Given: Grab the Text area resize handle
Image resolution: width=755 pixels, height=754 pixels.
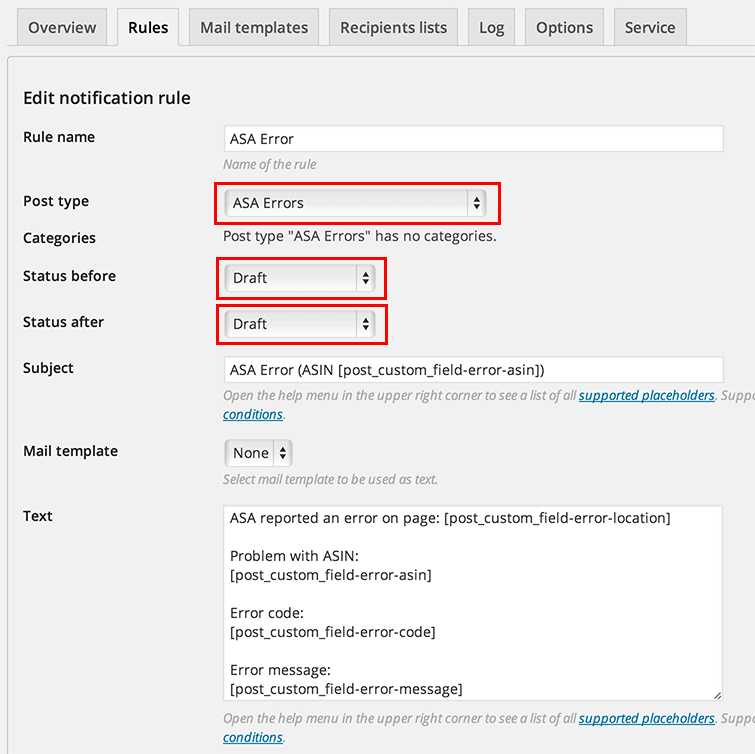Looking at the screenshot, I should point(717,695).
